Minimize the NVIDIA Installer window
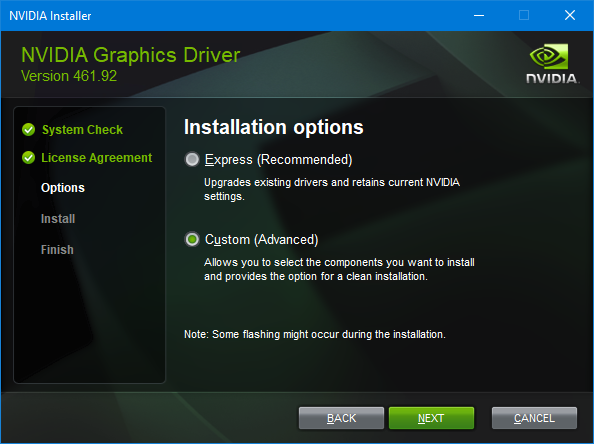The height and width of the screenshot is (444, 594). (x=479, y=16)
